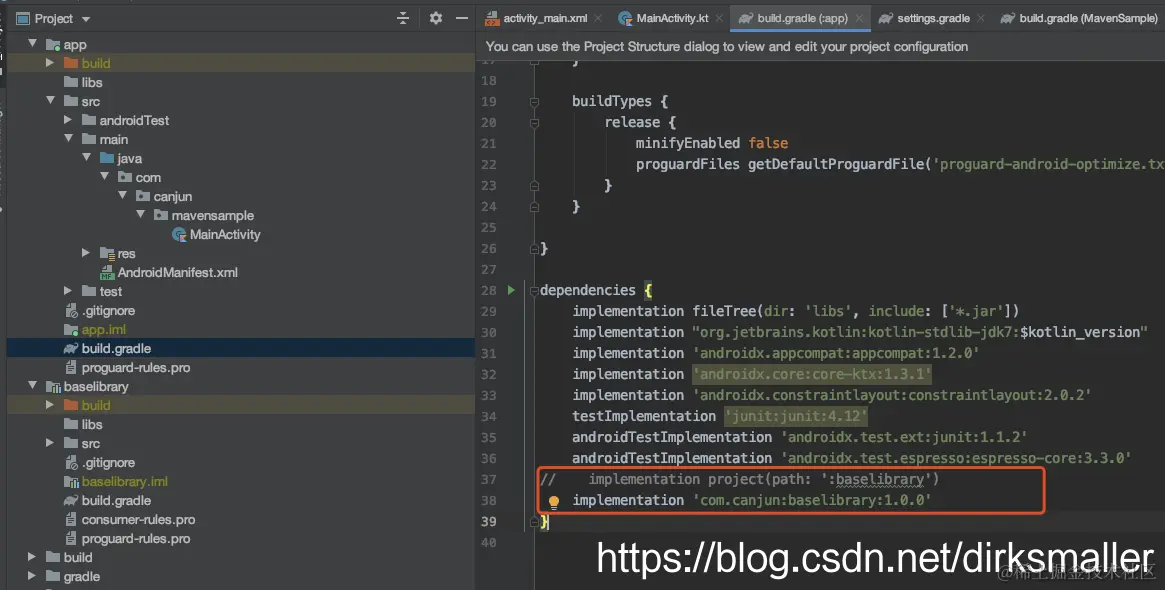Select app proguard-rules.pro file

136,368
